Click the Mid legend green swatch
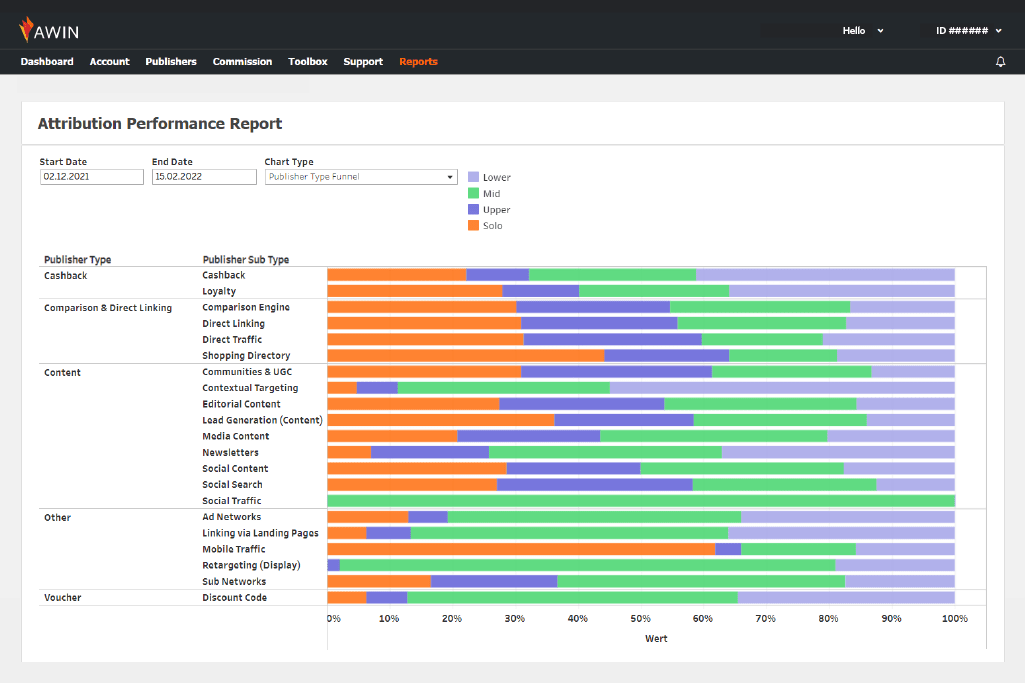The image size is (1025, 683). coord(474,193)
